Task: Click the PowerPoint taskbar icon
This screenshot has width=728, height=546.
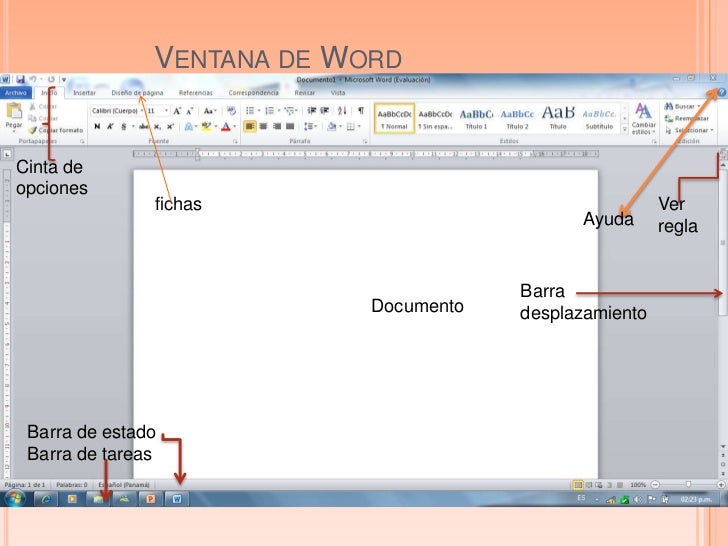Action: [x=150, y=499]
